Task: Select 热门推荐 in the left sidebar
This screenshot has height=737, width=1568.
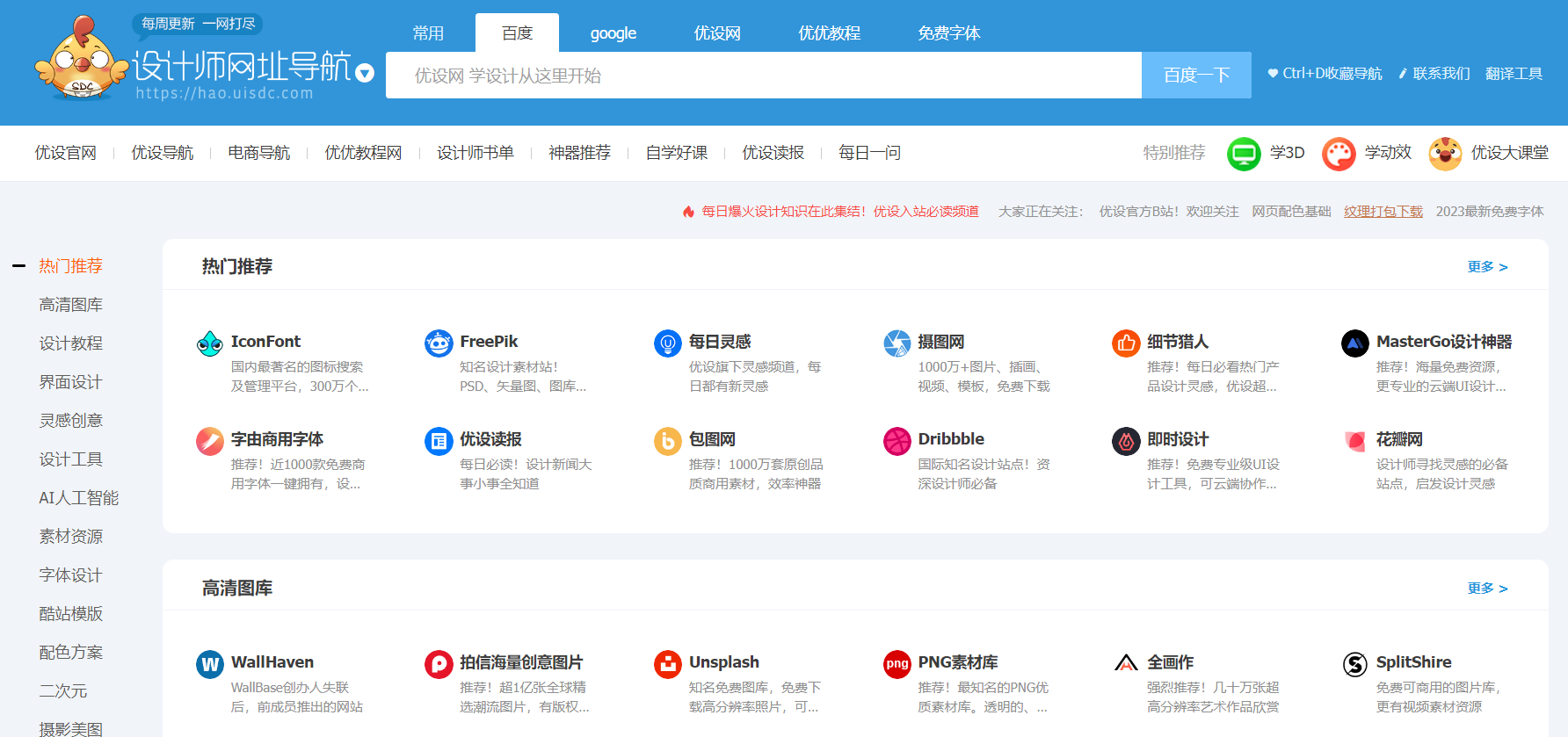Action: (x=70, y=266)
